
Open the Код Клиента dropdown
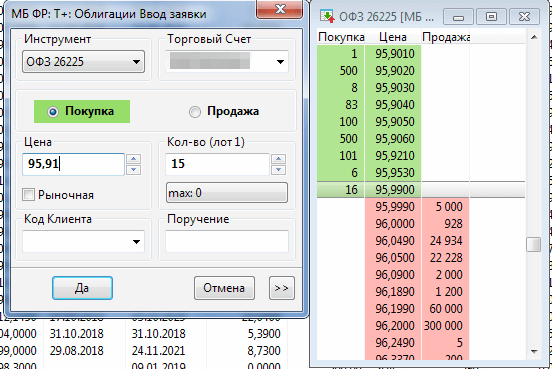[83, 242]
